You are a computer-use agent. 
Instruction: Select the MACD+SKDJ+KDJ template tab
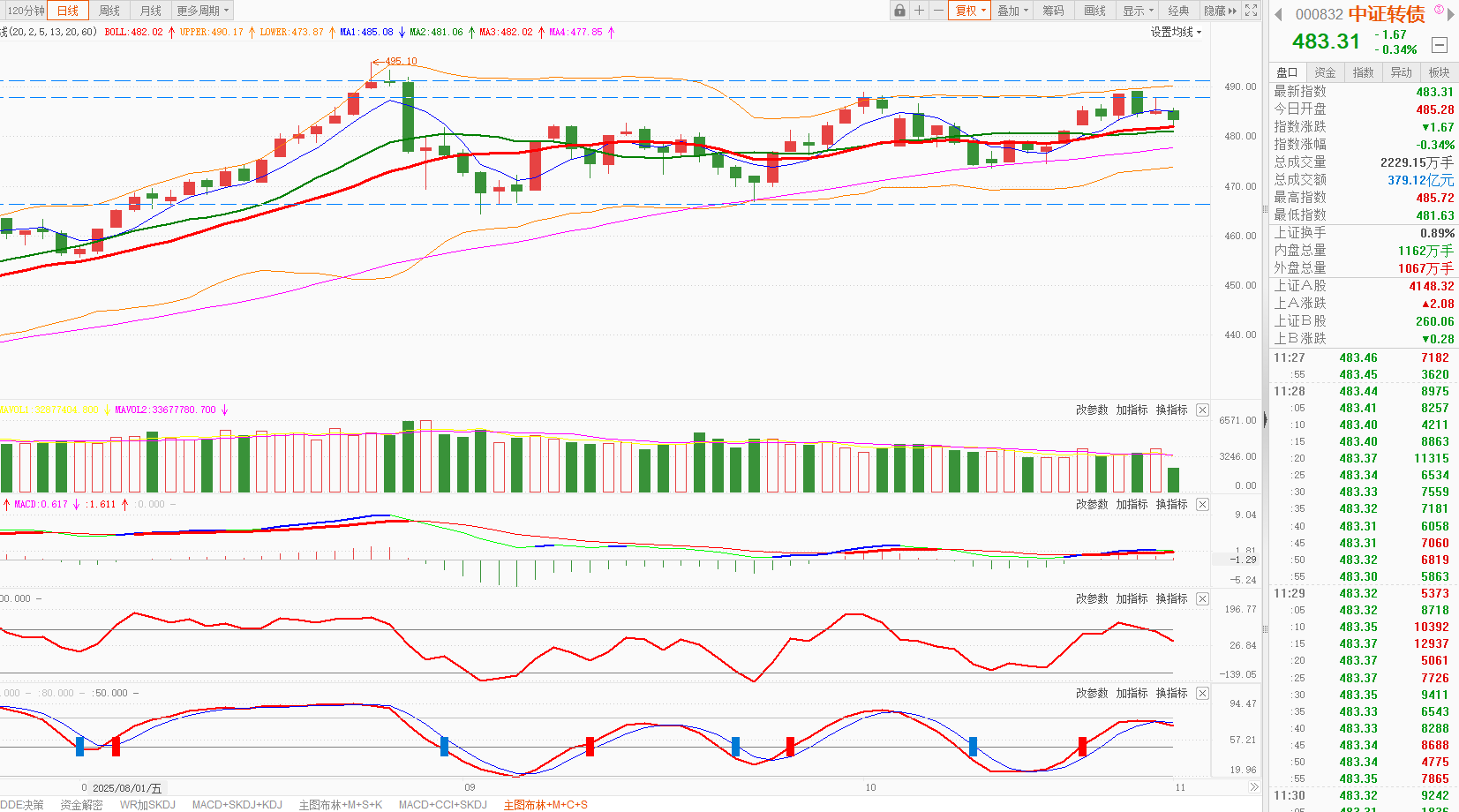[237, 804]
